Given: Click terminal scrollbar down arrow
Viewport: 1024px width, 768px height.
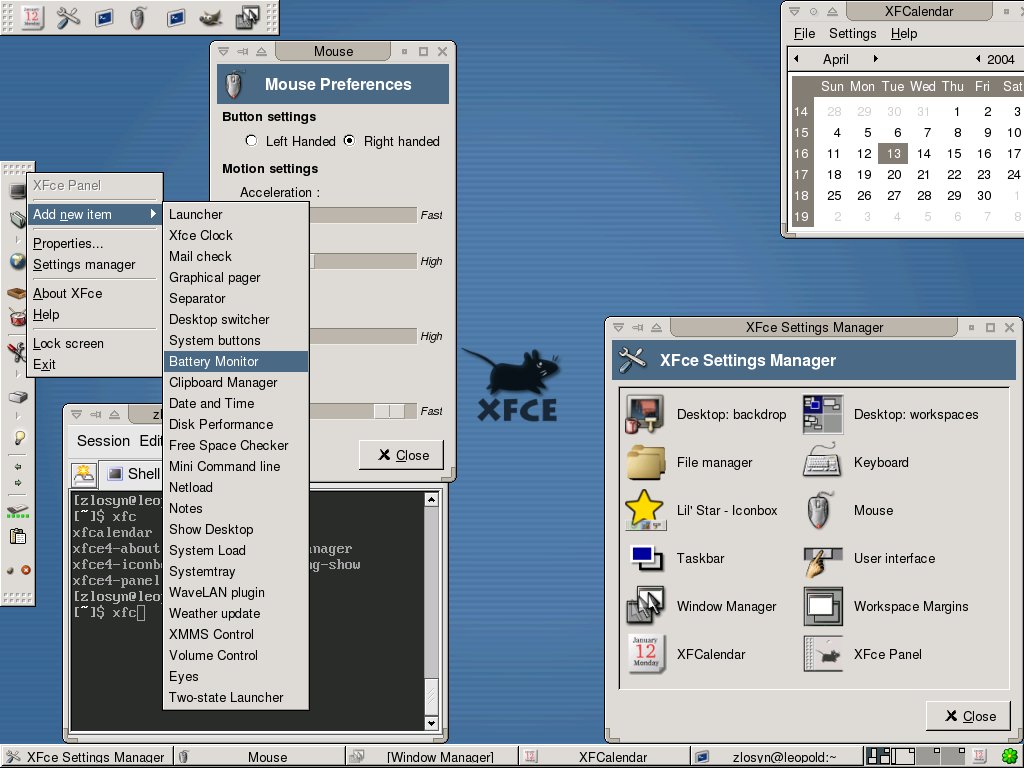Looking at the screenshot, I should point(431,723).
